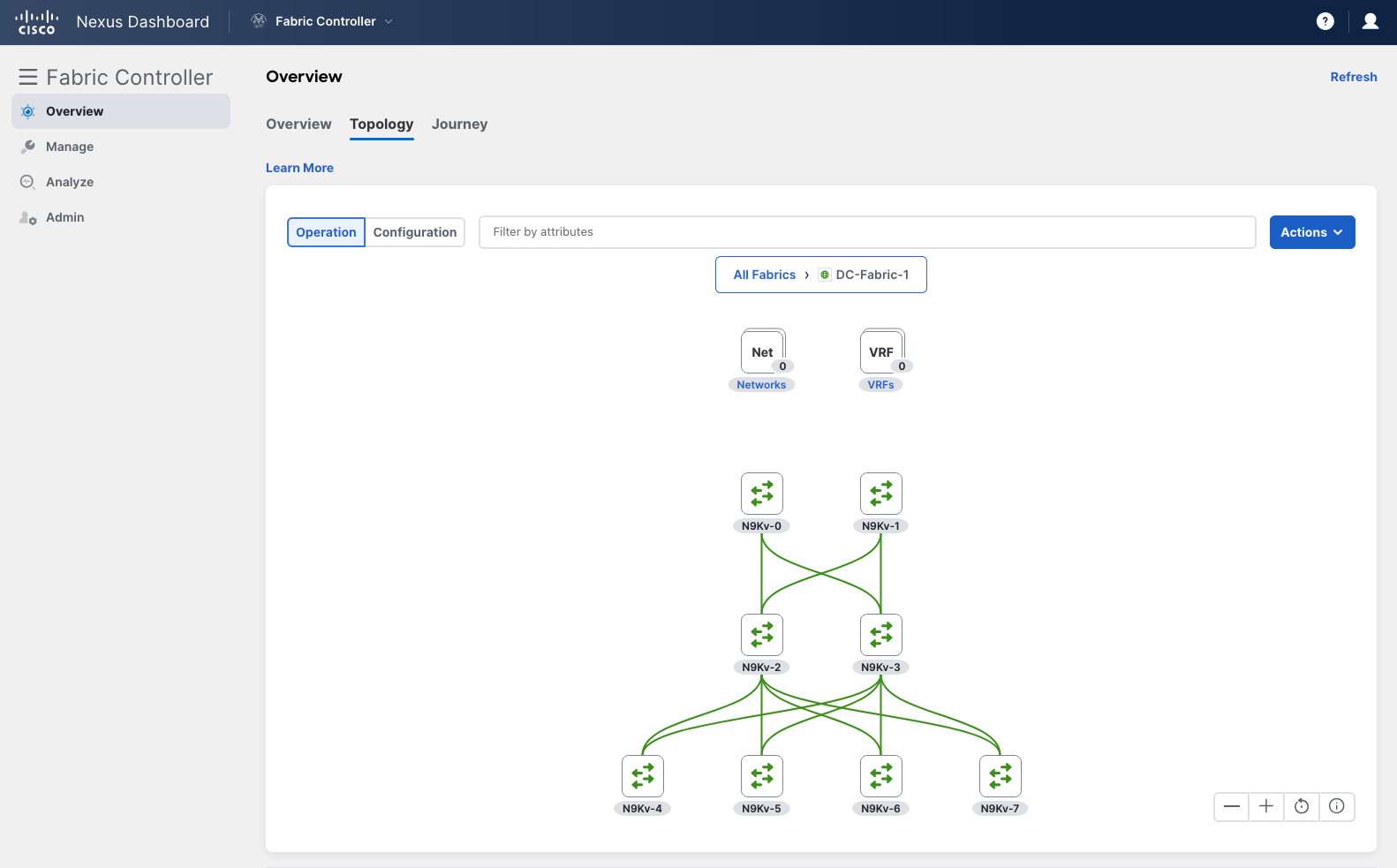Switch to Configuration mode
The width and height of the screenshot is (1397, 868).
tap(415, 232)
